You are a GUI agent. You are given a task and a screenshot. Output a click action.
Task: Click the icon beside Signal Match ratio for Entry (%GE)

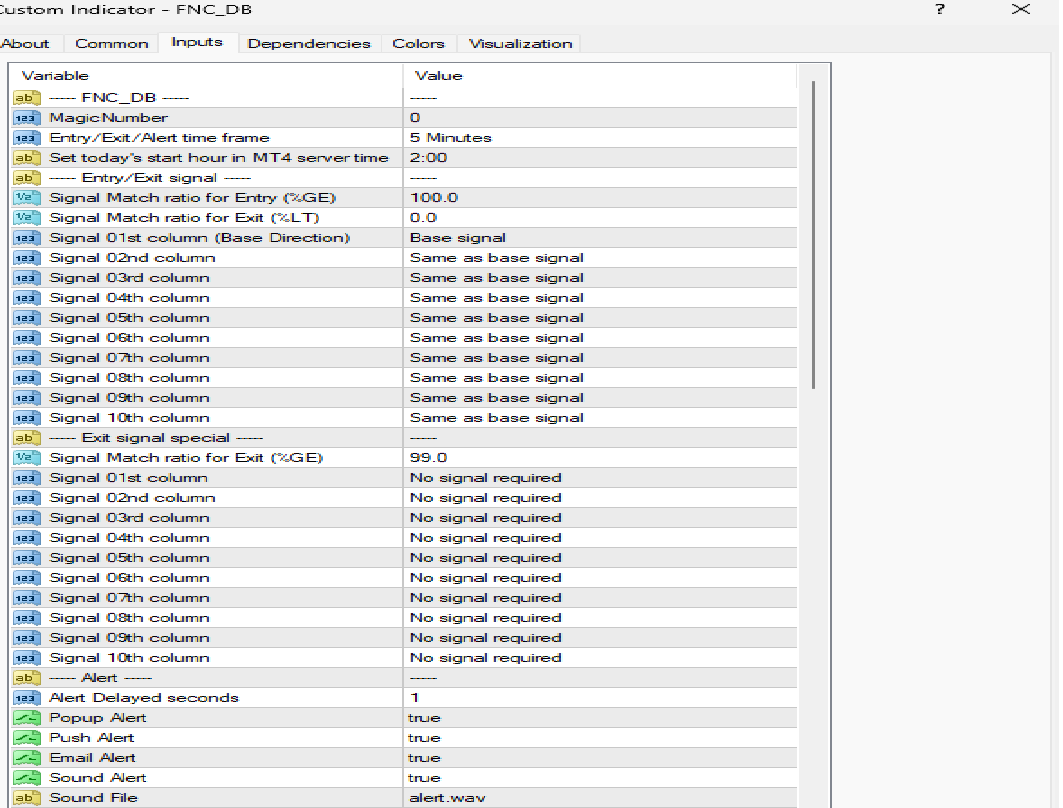click(26, 198)
